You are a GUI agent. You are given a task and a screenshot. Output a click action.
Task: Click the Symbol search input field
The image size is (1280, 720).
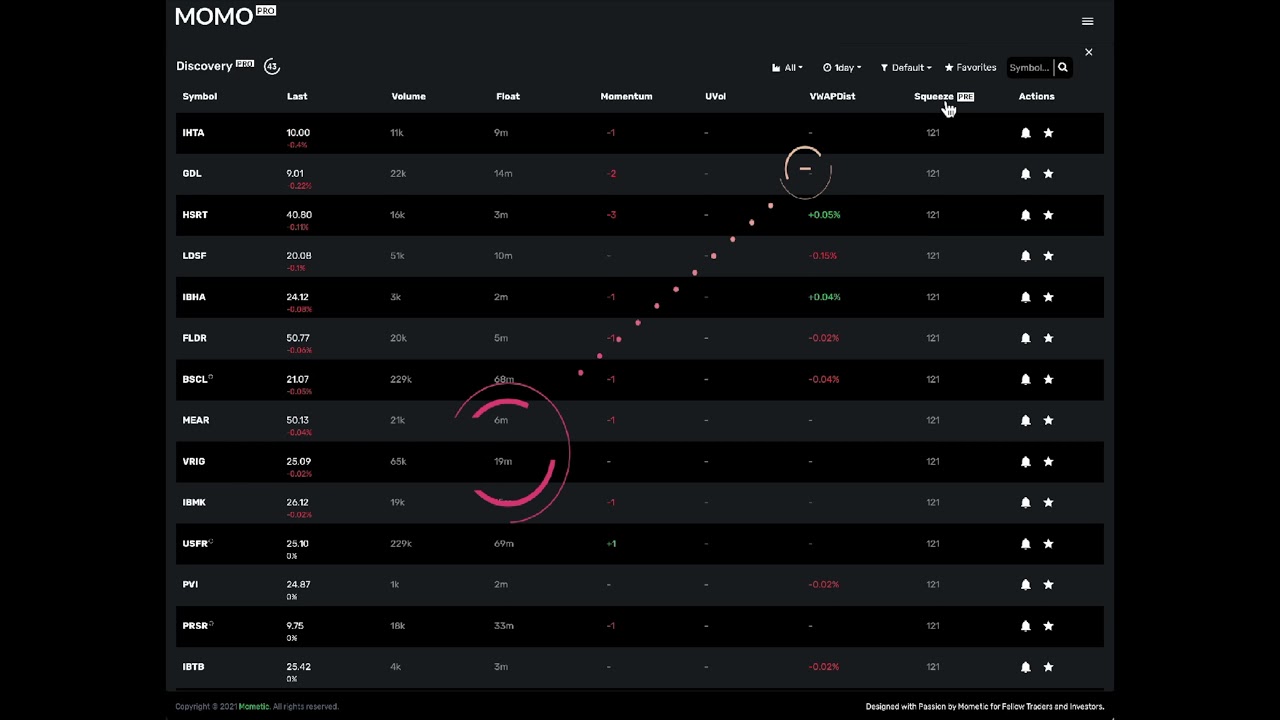[1029, 68]
